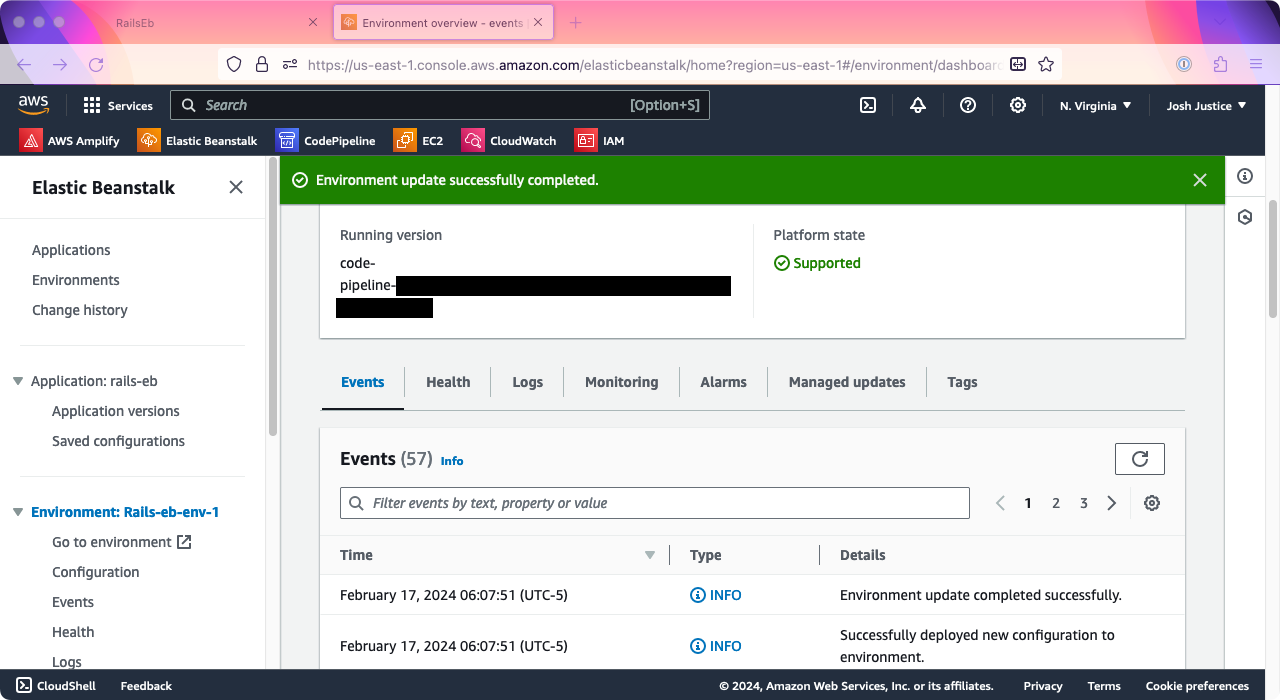Open the Terms footer link
Screen dimensions: 1280x700
(1104, 686)
